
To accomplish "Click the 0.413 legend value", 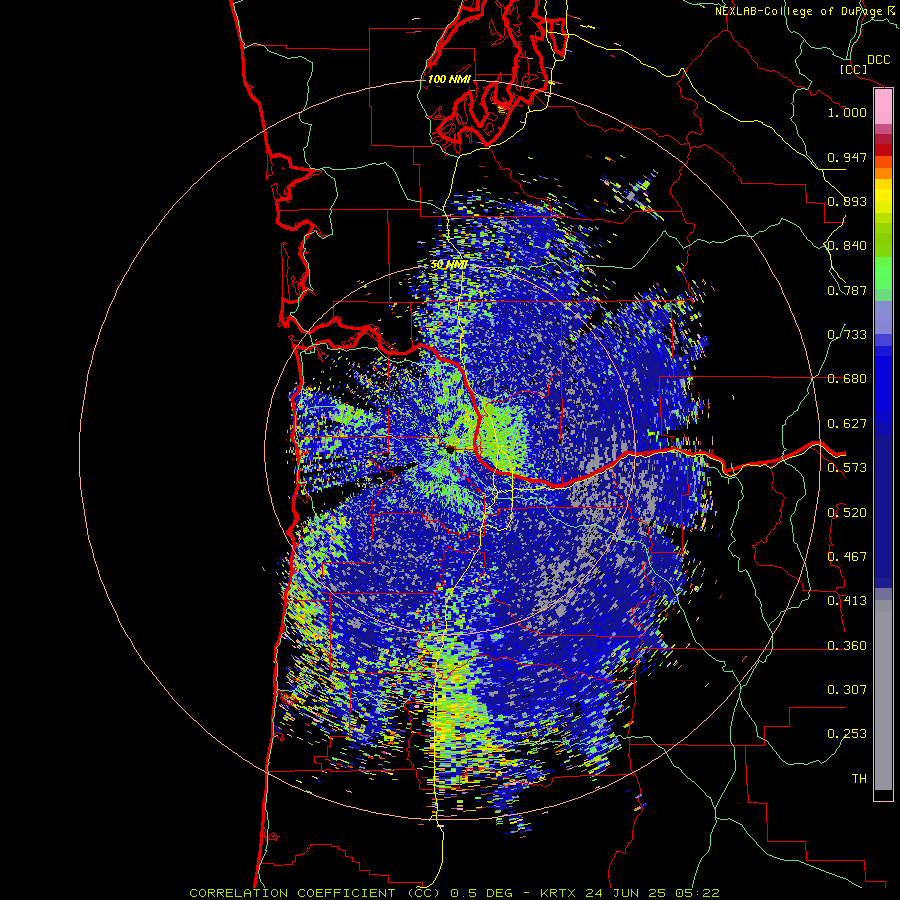I will point(847,601).
